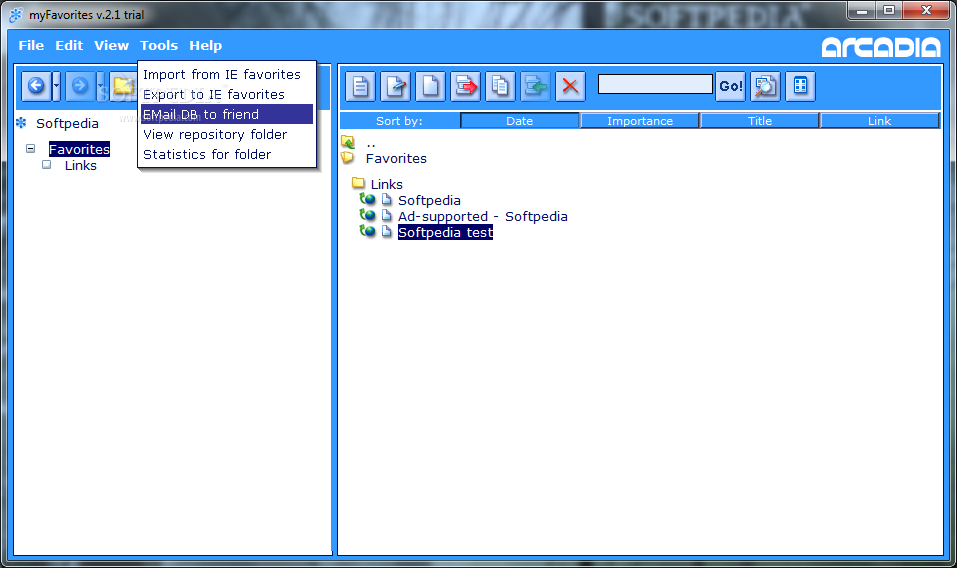This screenshot has height=568, width=957.
Task: Click the Forward navigation arrow
Action: click(x=80, y=86)
